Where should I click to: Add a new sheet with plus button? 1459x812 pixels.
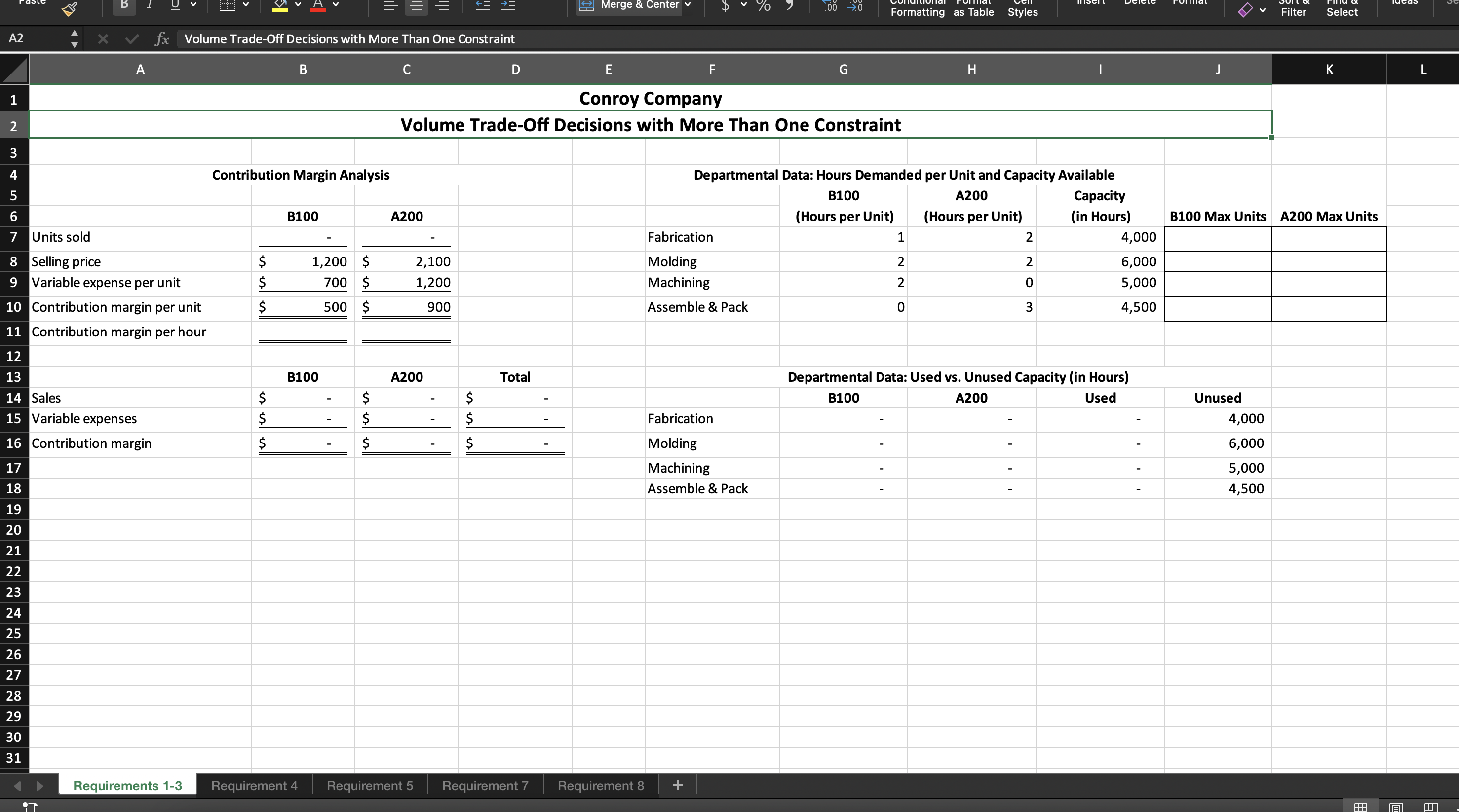(678, 785)
